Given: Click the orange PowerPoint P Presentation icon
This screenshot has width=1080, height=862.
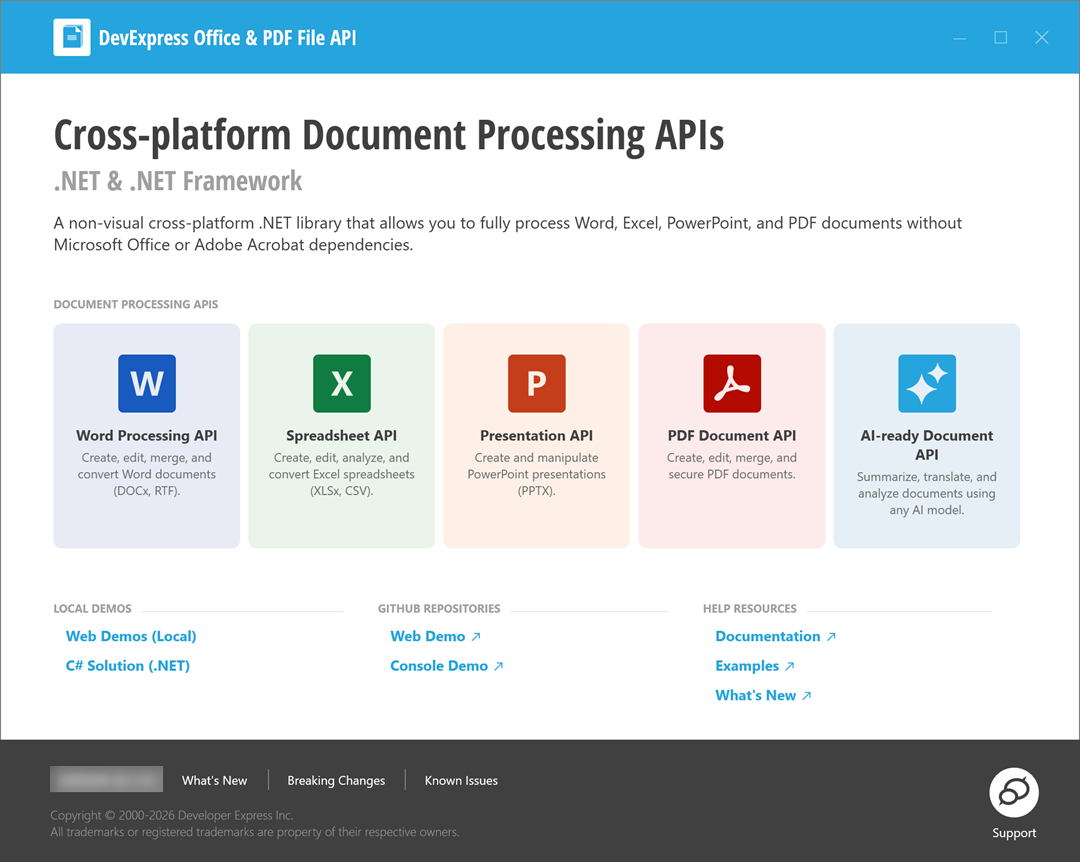Looking at the screenshot, I should click(537, 383).
